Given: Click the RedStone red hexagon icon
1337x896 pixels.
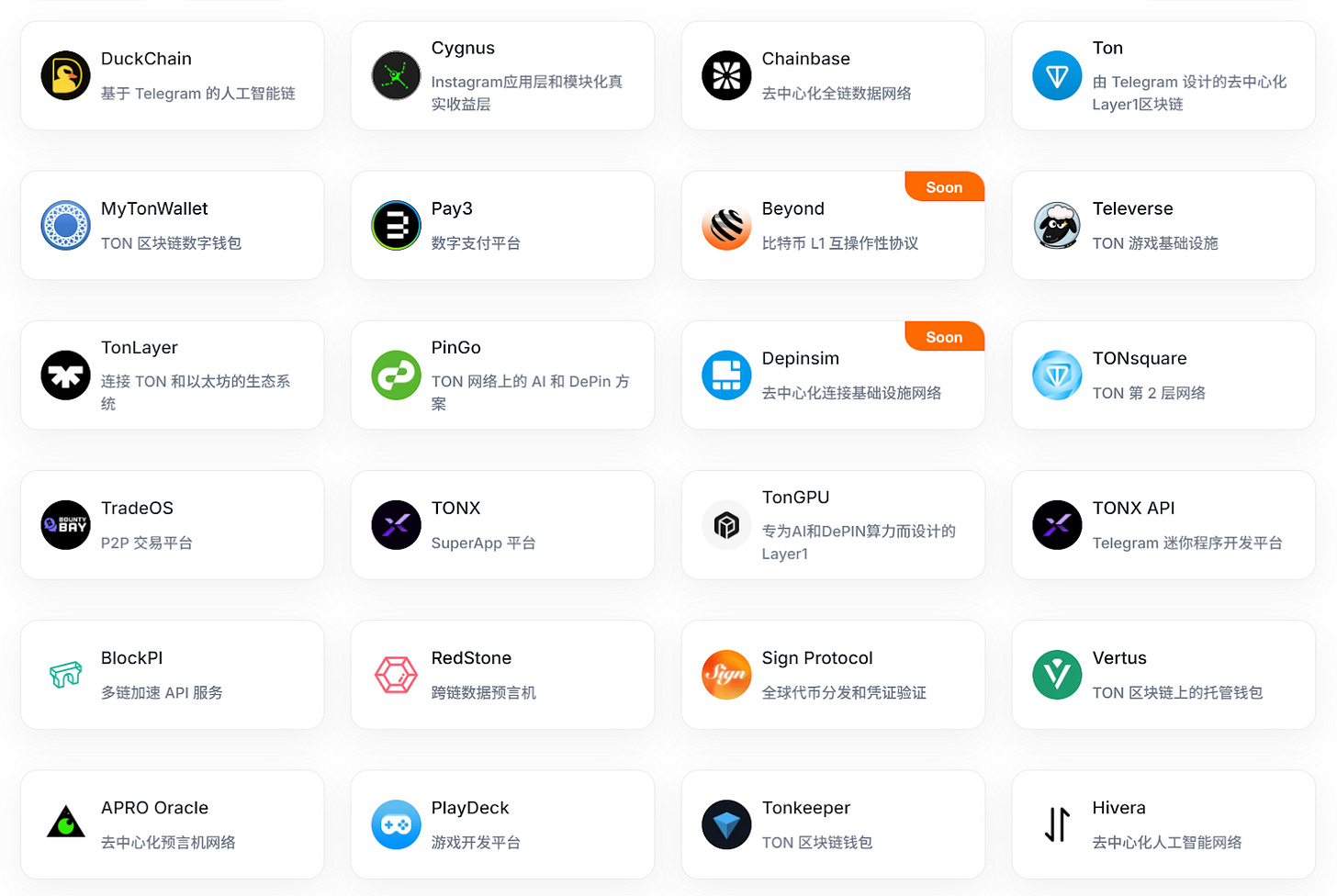Looking at the screenshot, I should (396, 675).
